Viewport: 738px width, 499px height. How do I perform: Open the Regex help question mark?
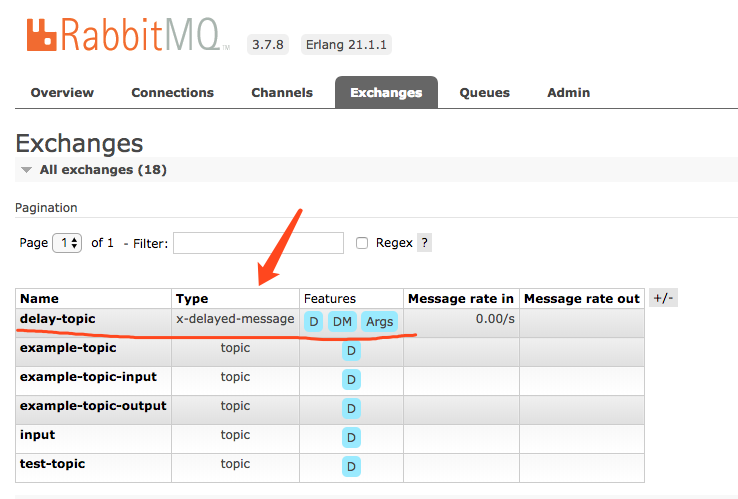pos(424,243)
